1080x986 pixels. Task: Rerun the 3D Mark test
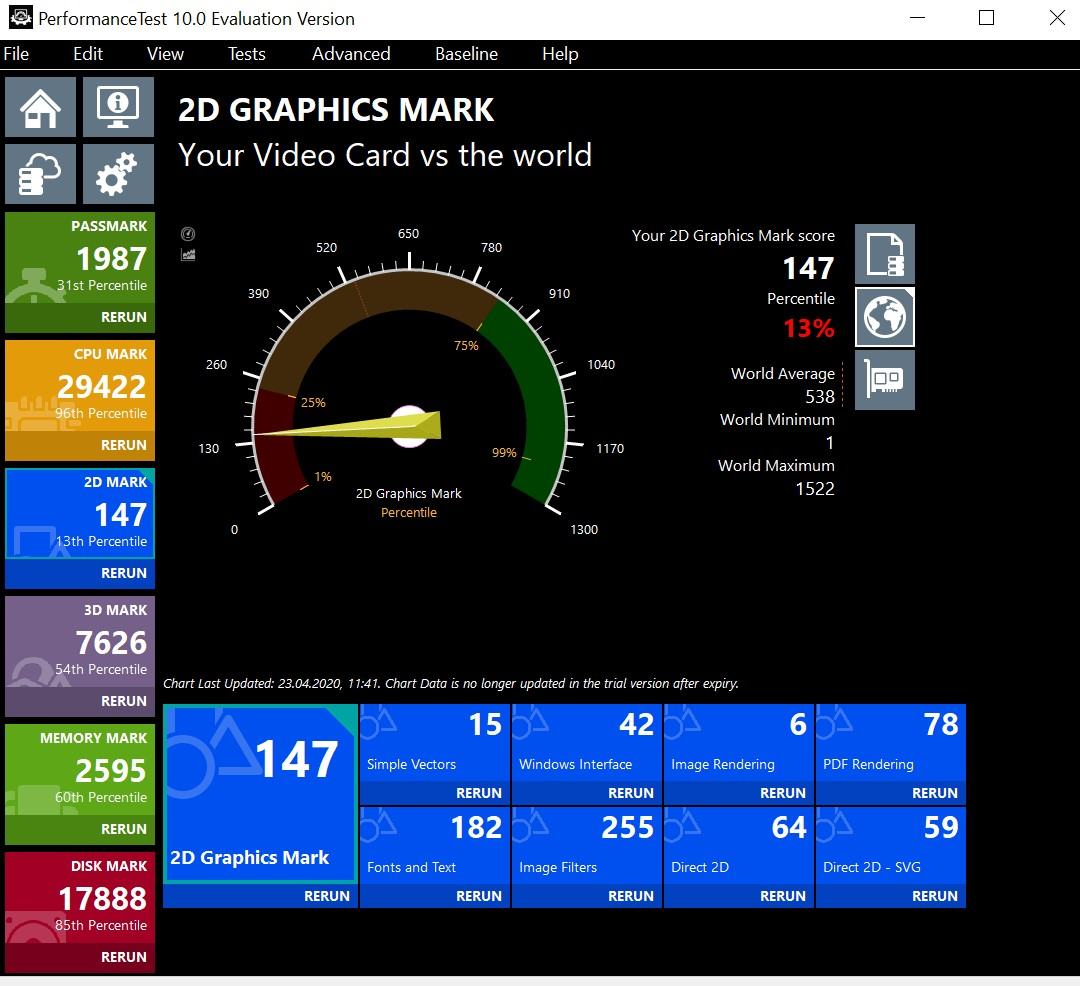tap(80, 701)
